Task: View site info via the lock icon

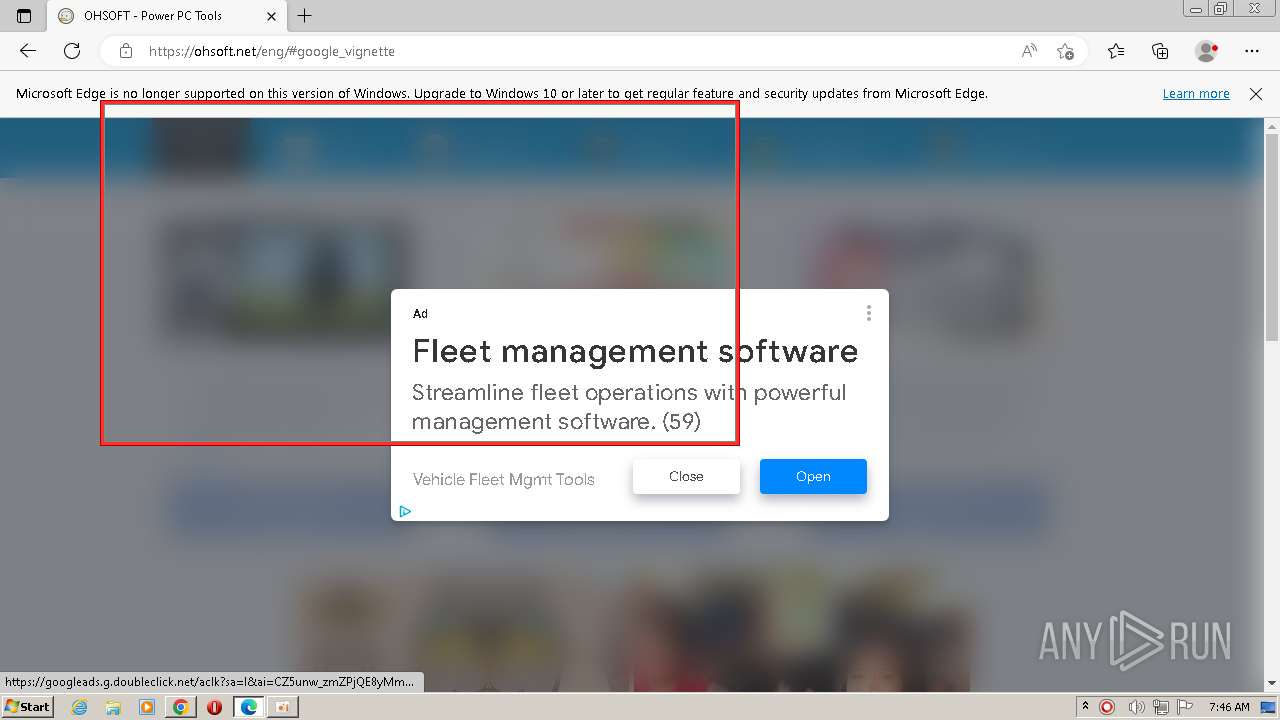Action: point(126,51)
